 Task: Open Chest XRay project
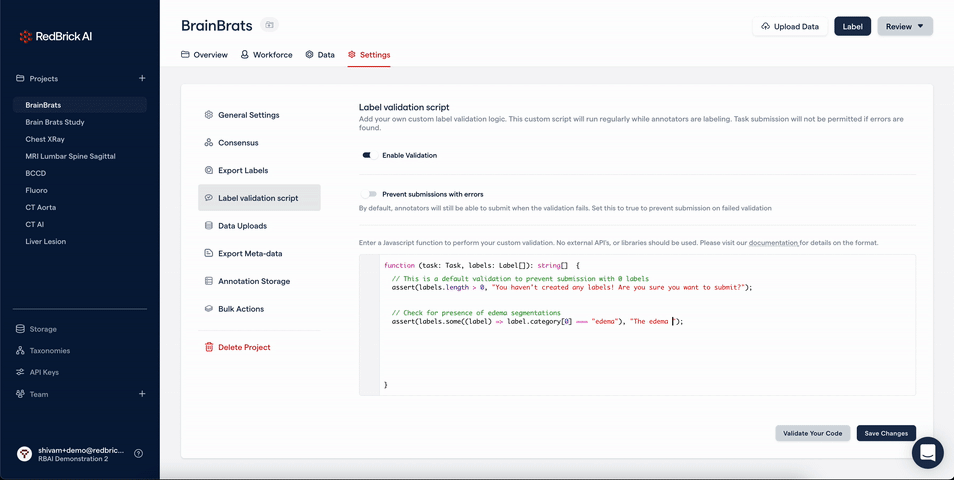[45, 139]
